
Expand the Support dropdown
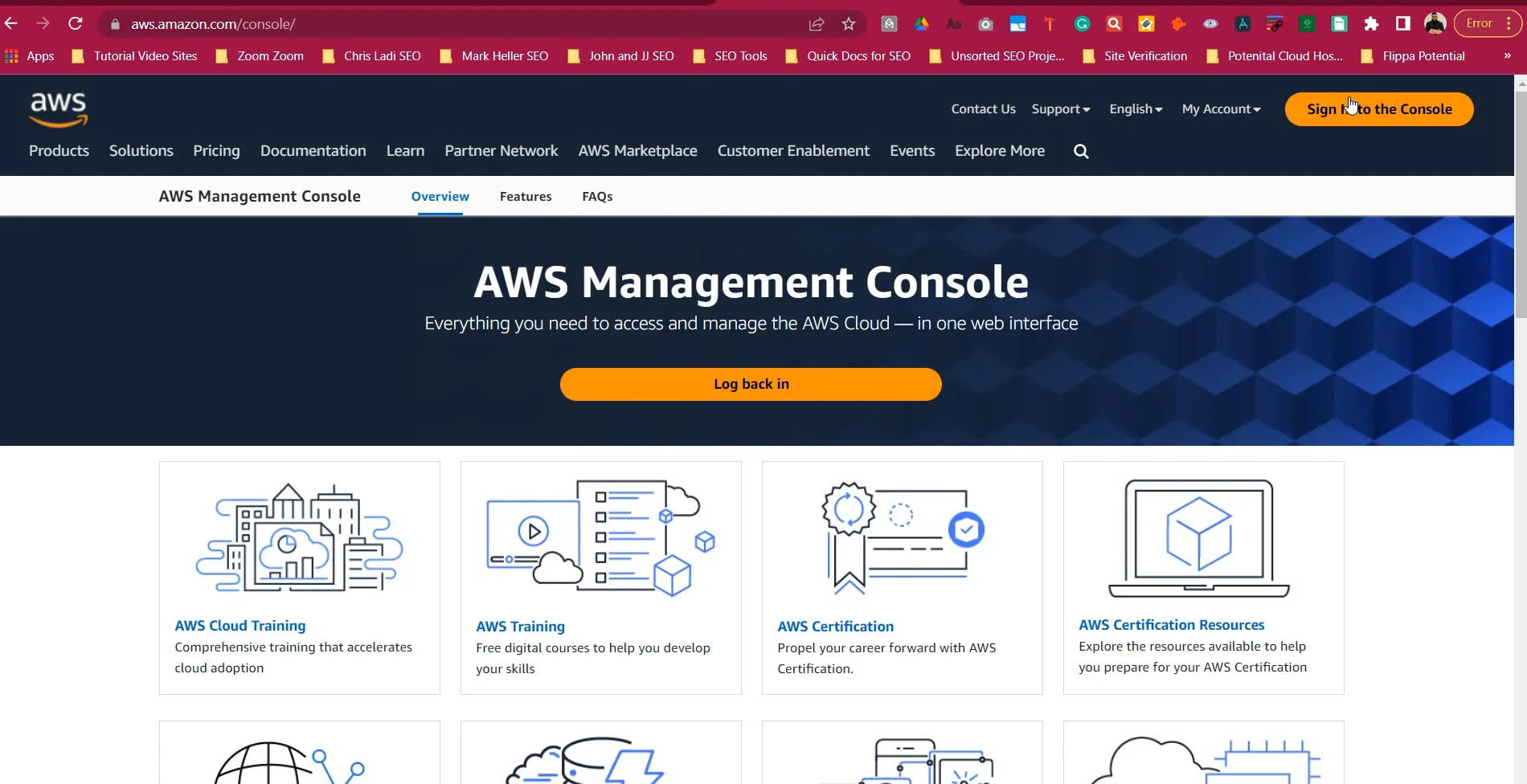coord(1061,109)
